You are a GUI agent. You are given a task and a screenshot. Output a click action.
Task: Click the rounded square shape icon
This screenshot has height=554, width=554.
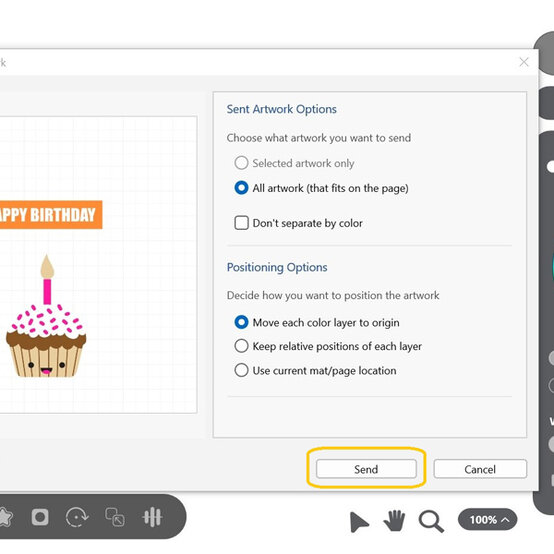point(40,517)
